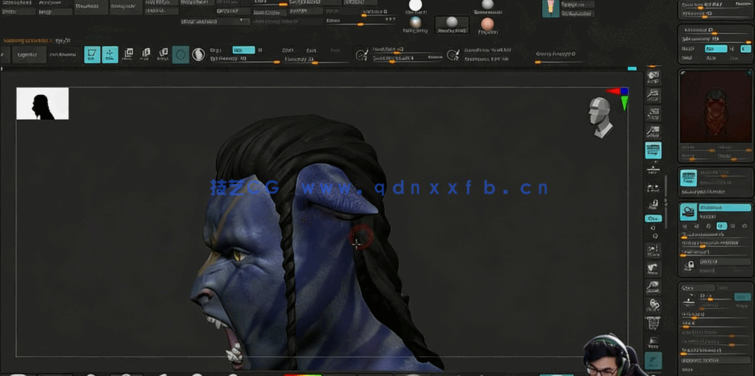Click the gray head camera-view icon

tap(600, 117)
